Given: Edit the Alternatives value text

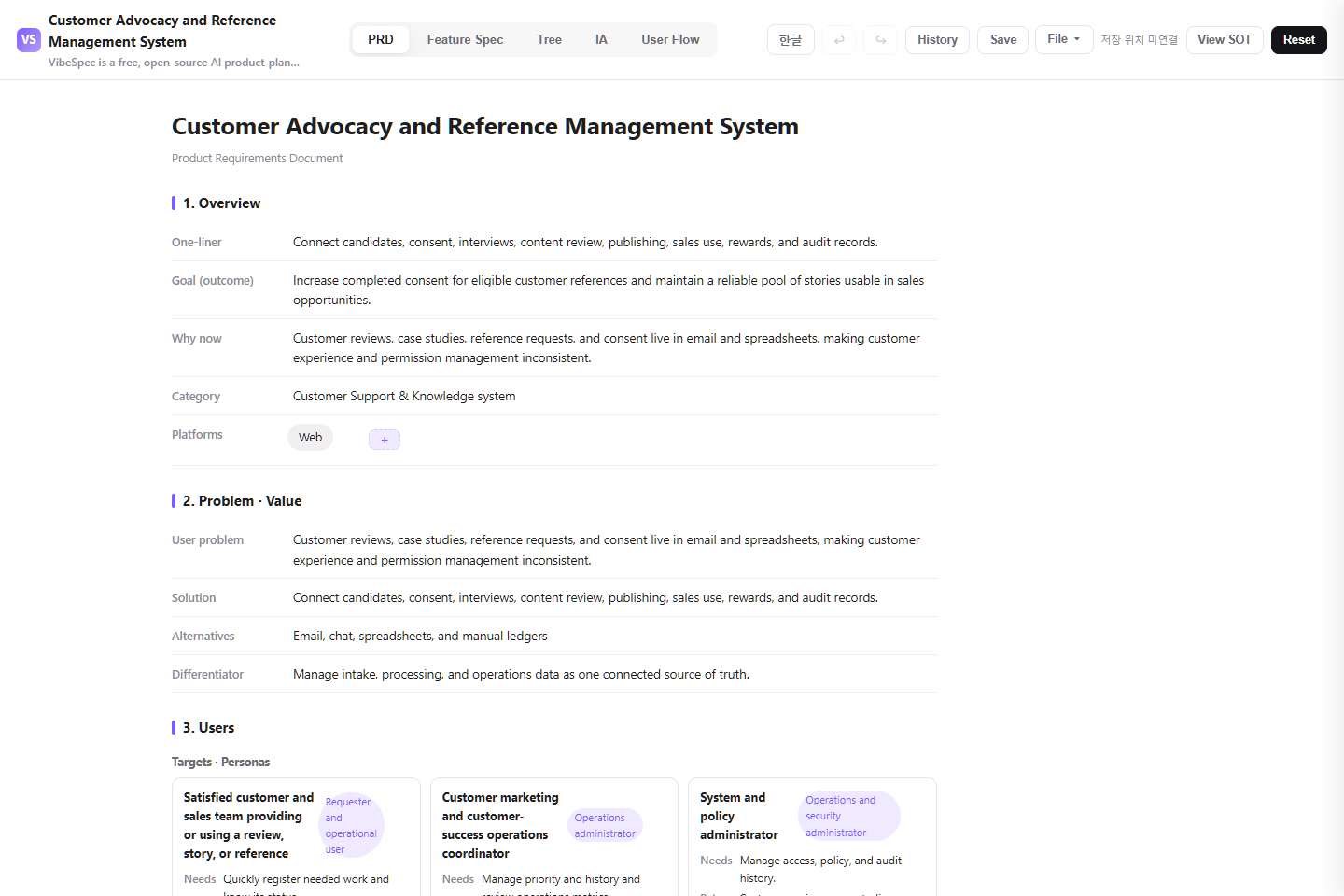Looking at the screenshot, I should tap(420, 637).
